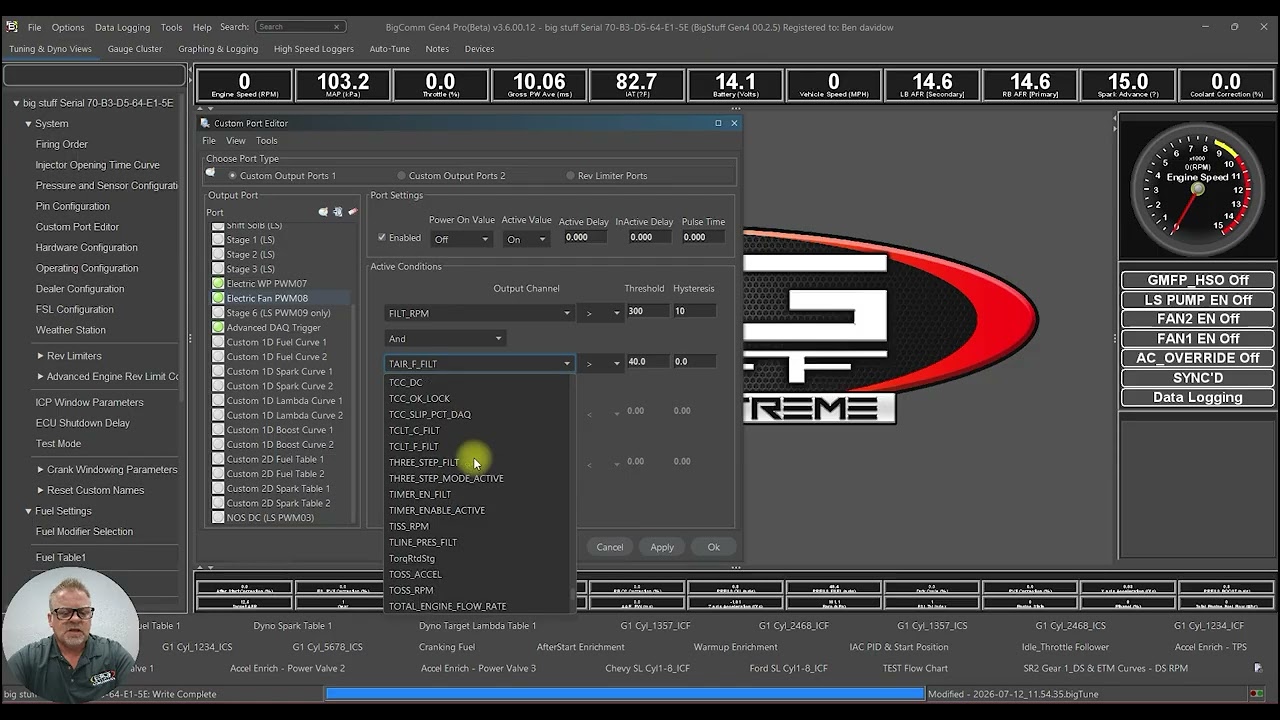Open the View menu in Custom Port Editor
Image resolution: width=1280 pixels, height=720 pixels.
click(x=235, y=141)
